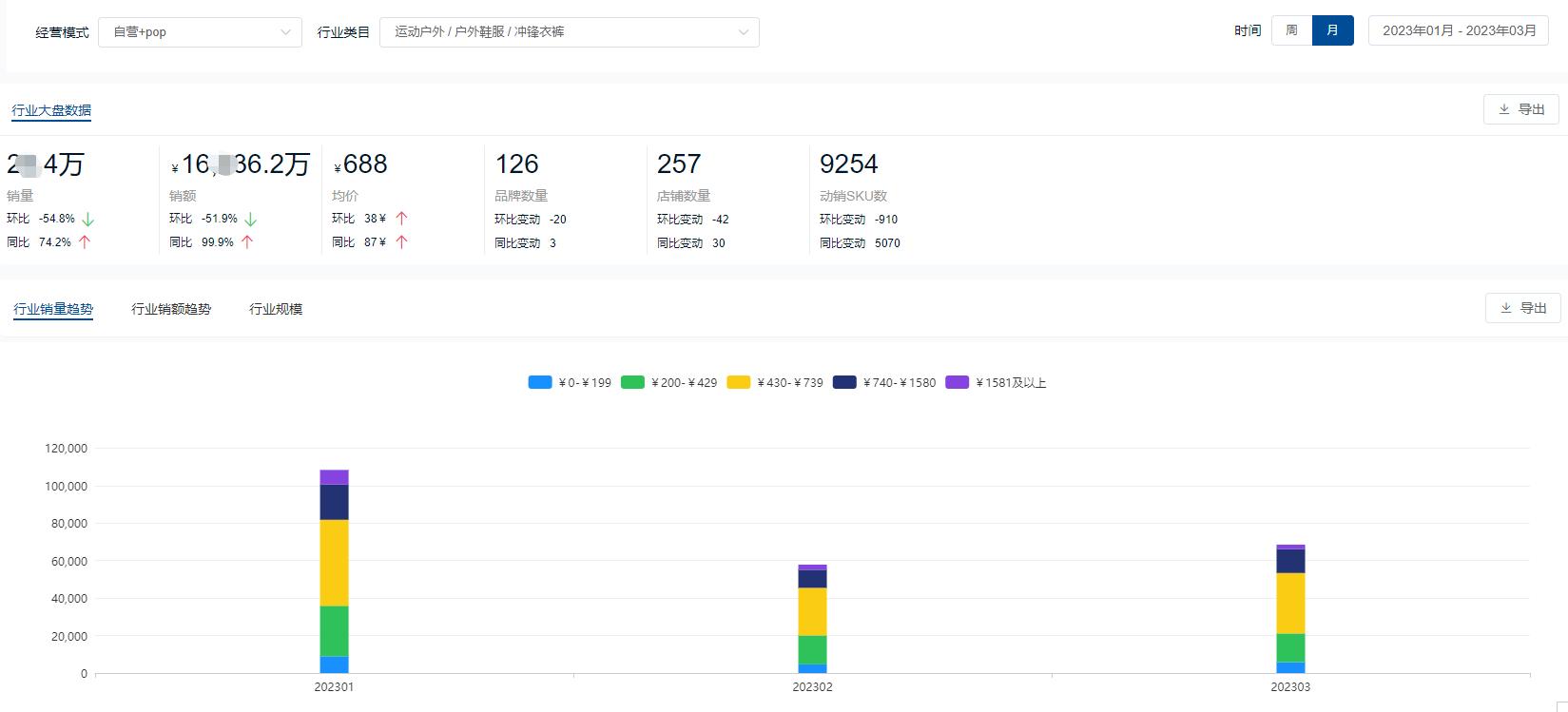1568x712 pixels.
Task: Open the 经营模式 dropdown showing 自营+pop
Action: coord(200,32)
